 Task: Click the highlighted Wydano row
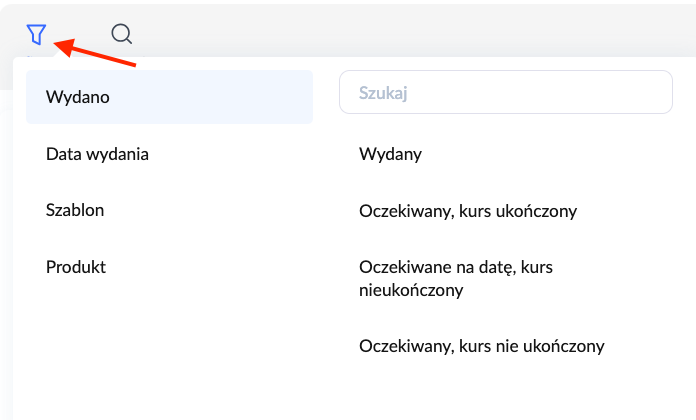pos(169,97)
